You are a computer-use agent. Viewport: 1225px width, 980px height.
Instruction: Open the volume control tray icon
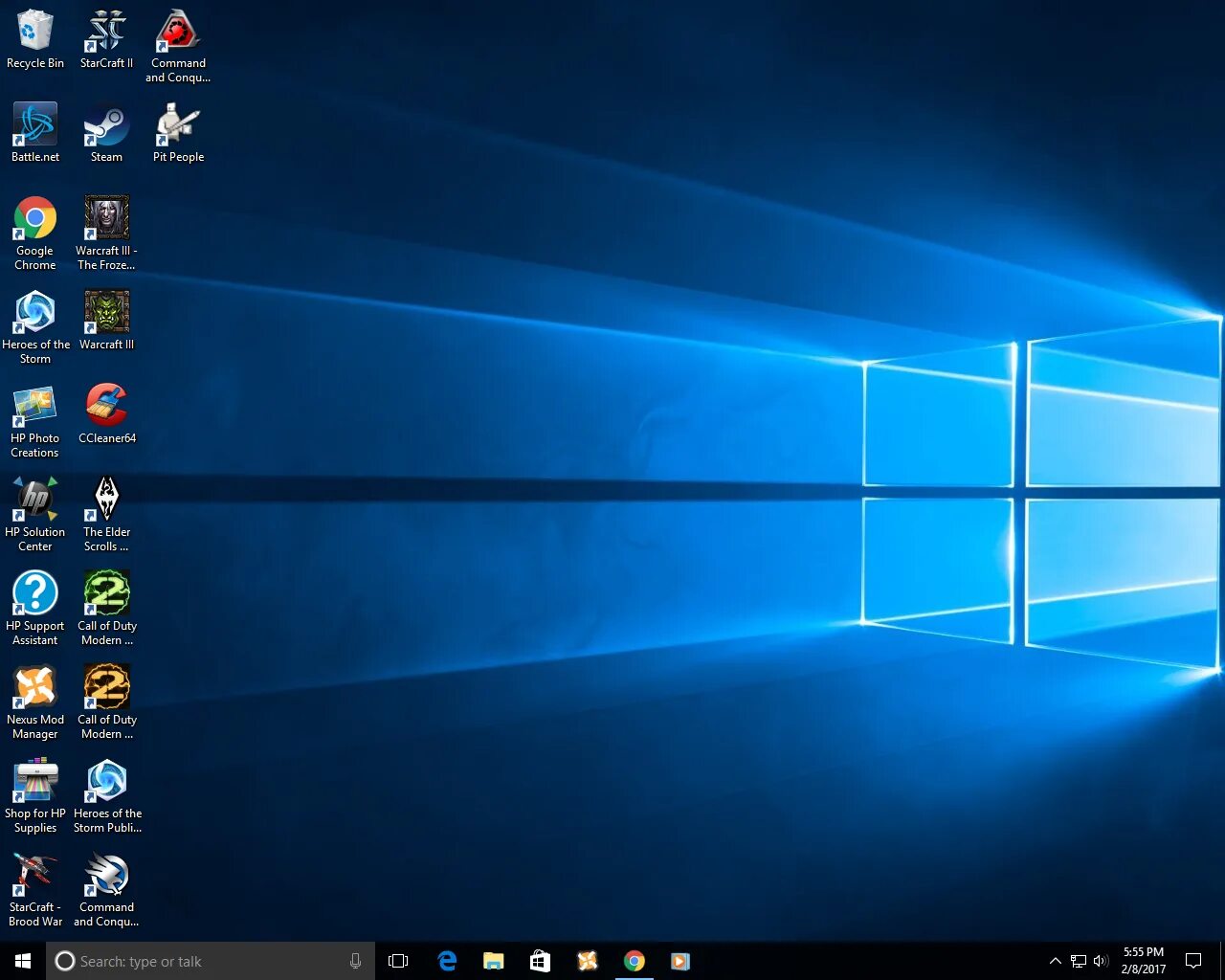(x=1101, y=961)
